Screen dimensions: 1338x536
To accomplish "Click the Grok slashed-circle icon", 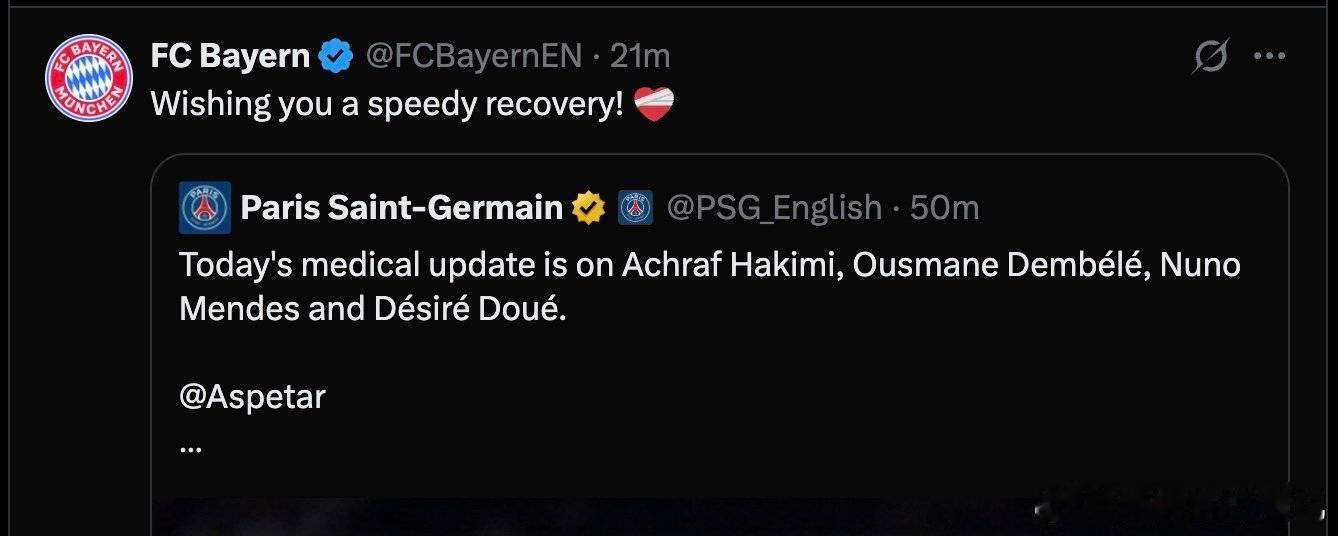I will coord(1211,57).
